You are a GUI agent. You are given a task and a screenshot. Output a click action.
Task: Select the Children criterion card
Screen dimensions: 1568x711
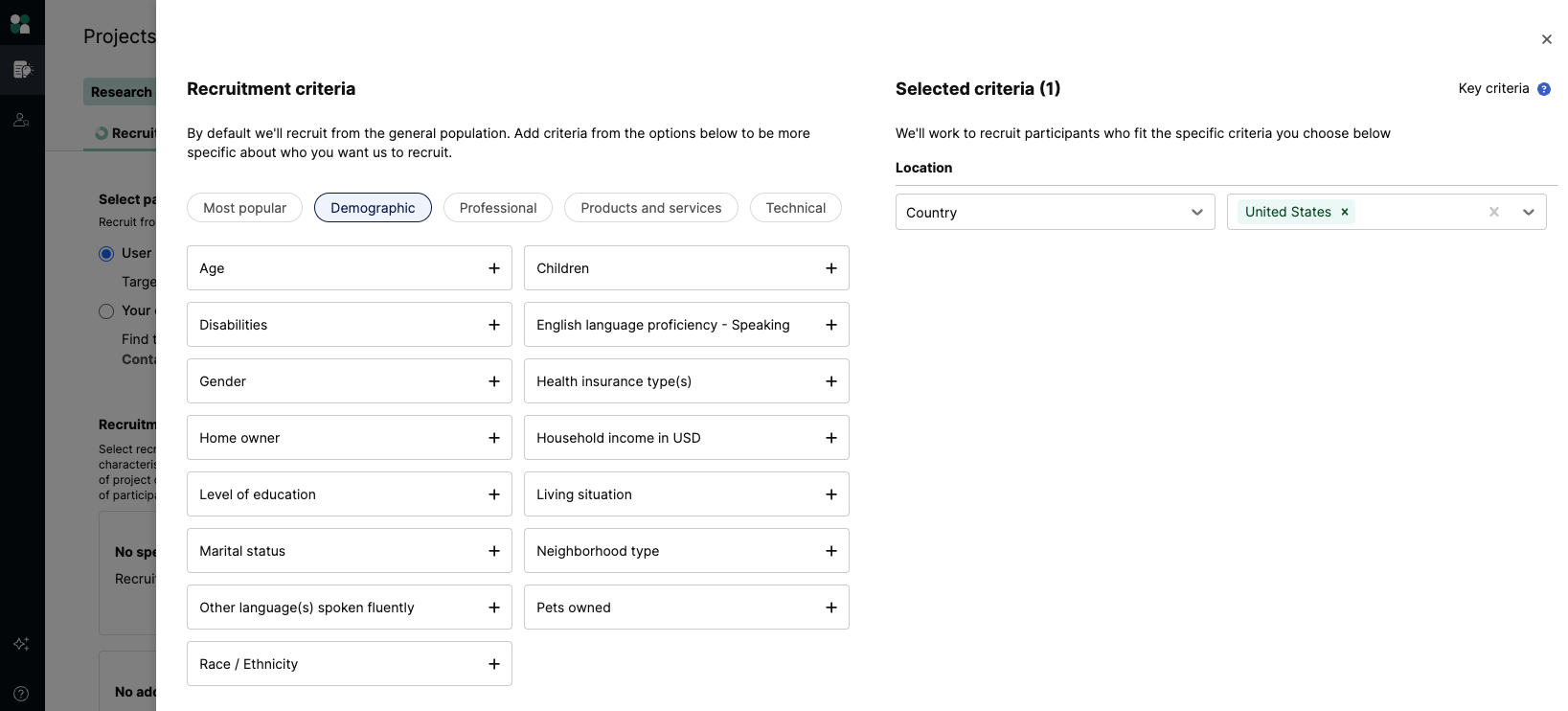tap(687, 268)
